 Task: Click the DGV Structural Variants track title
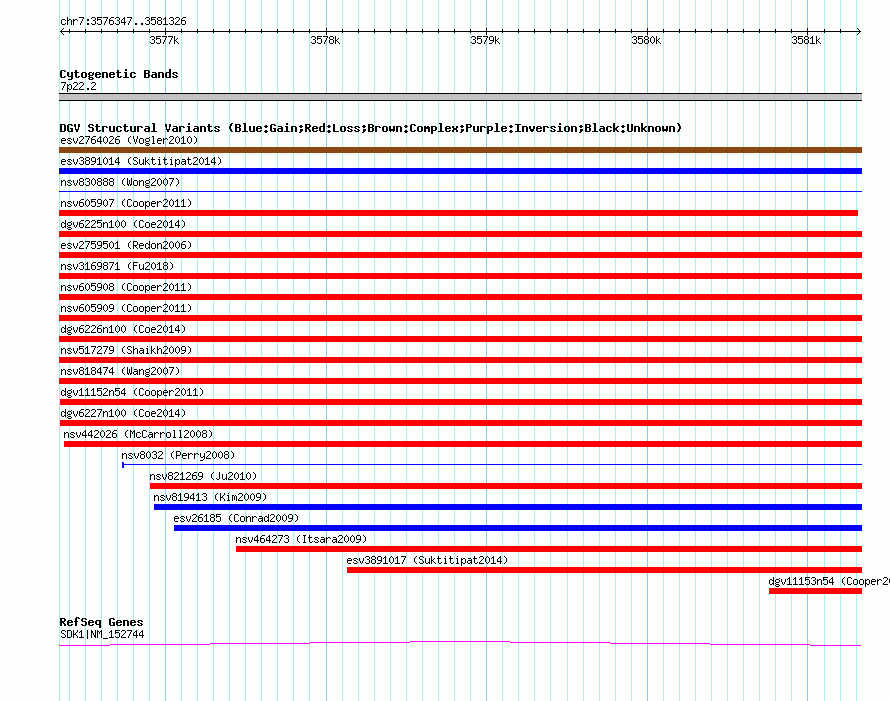pyautogui.click(x=371, y=128)
